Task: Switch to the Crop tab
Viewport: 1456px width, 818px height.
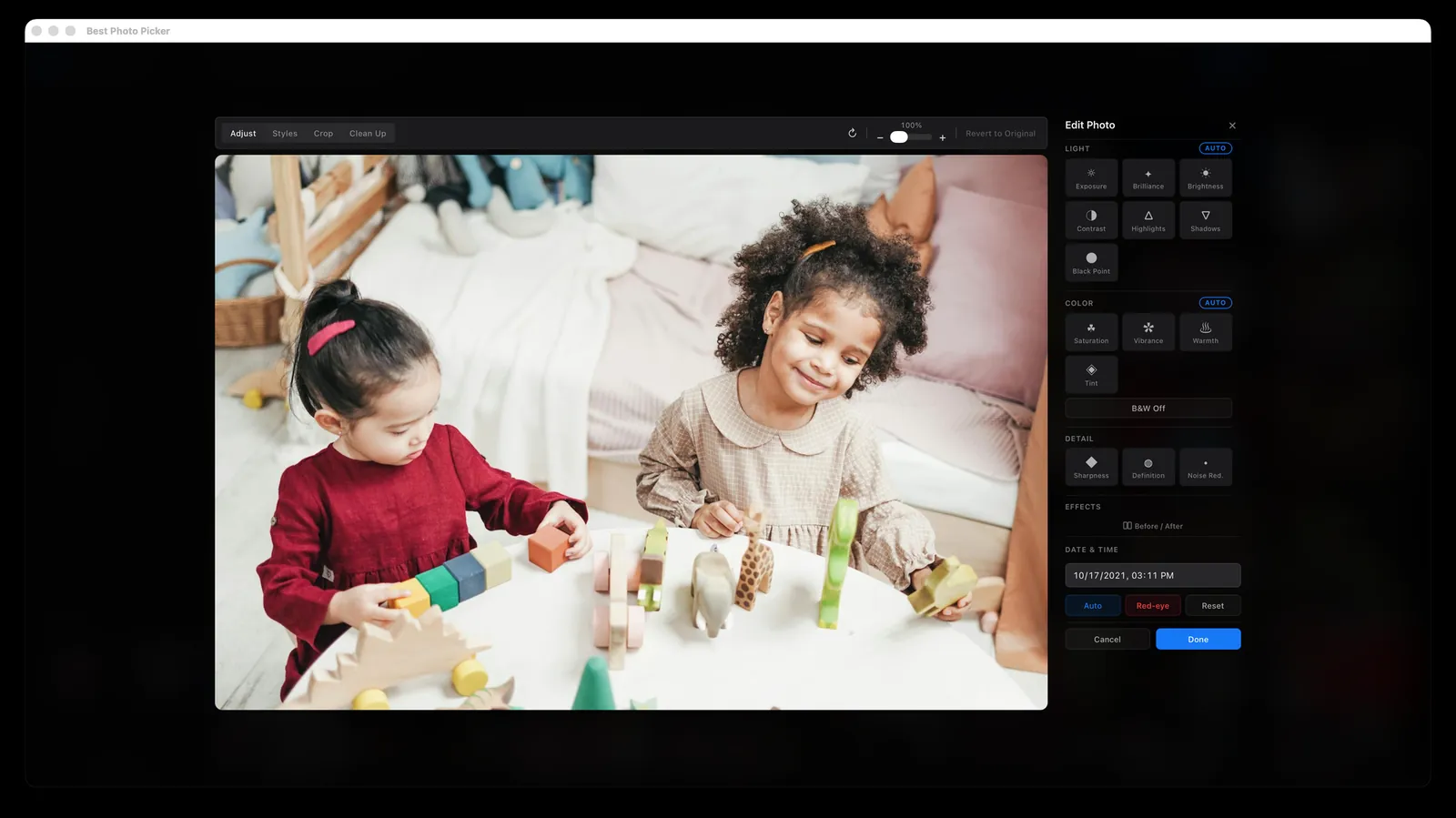Action: pyautogui.click(x=323, y=134)
